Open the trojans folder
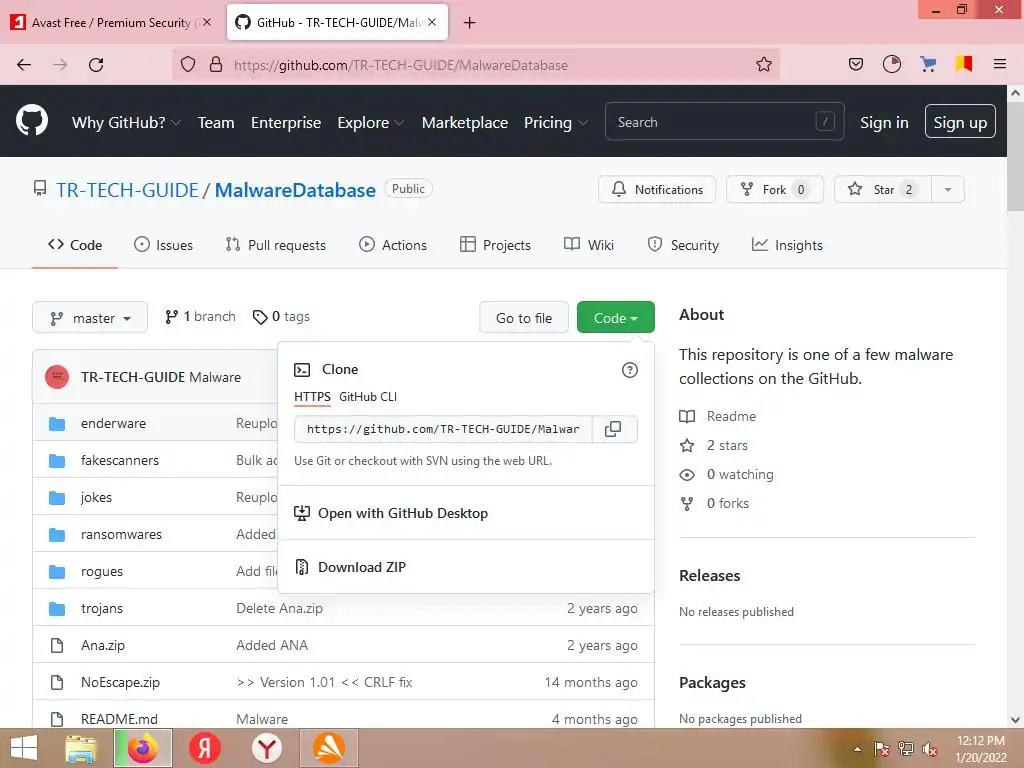This screenshot has height=768, width=1024. [101, 609]
